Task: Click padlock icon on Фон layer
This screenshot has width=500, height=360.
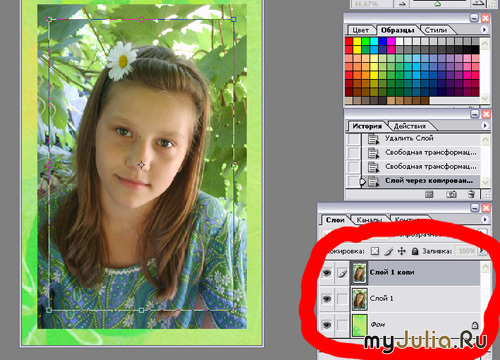Action: pyautogui.click(x=475, y=325)
